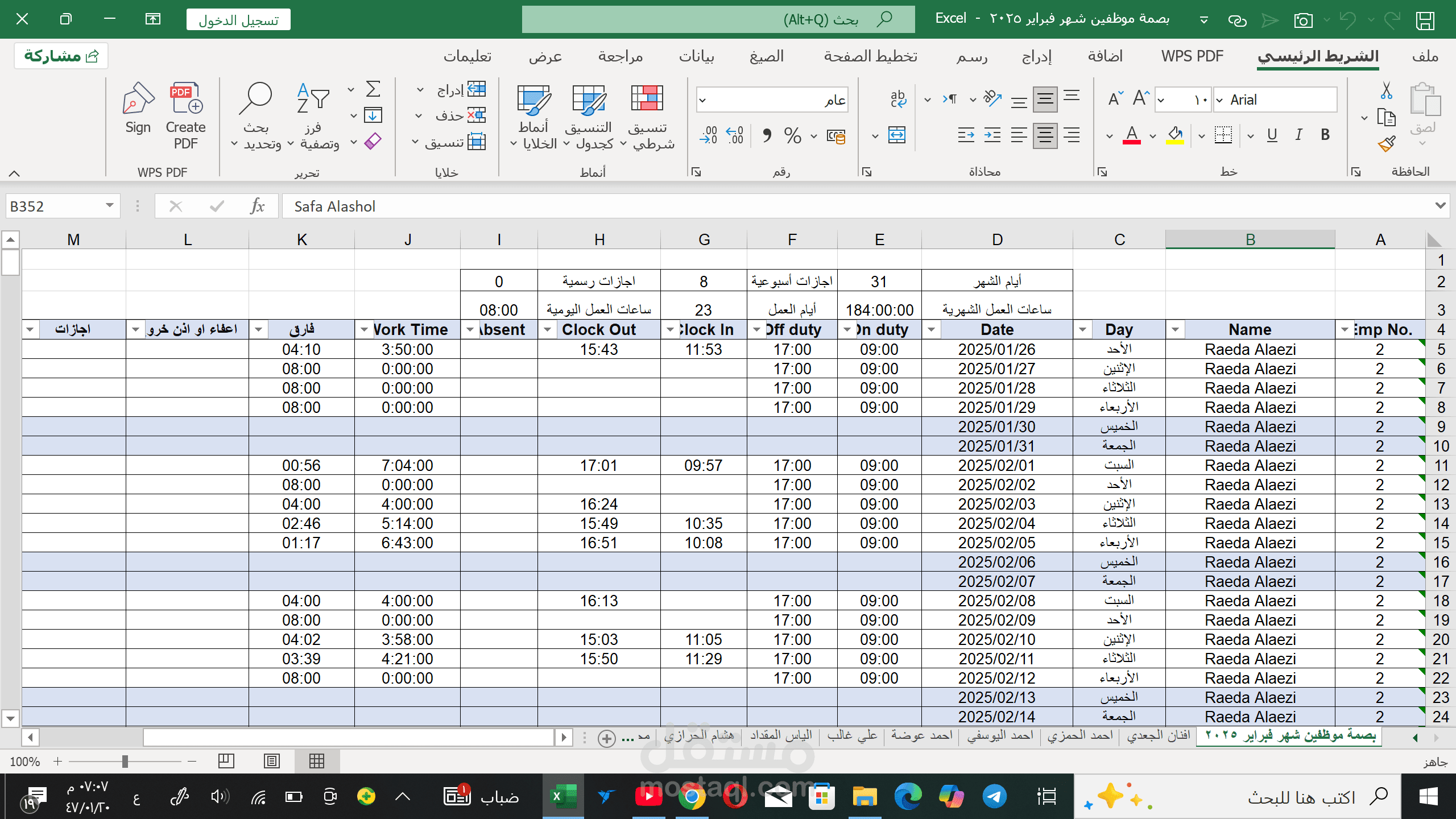Open Format as Table gallery
This screenshot has height=819, width=1456.
(x=589, y=117)
